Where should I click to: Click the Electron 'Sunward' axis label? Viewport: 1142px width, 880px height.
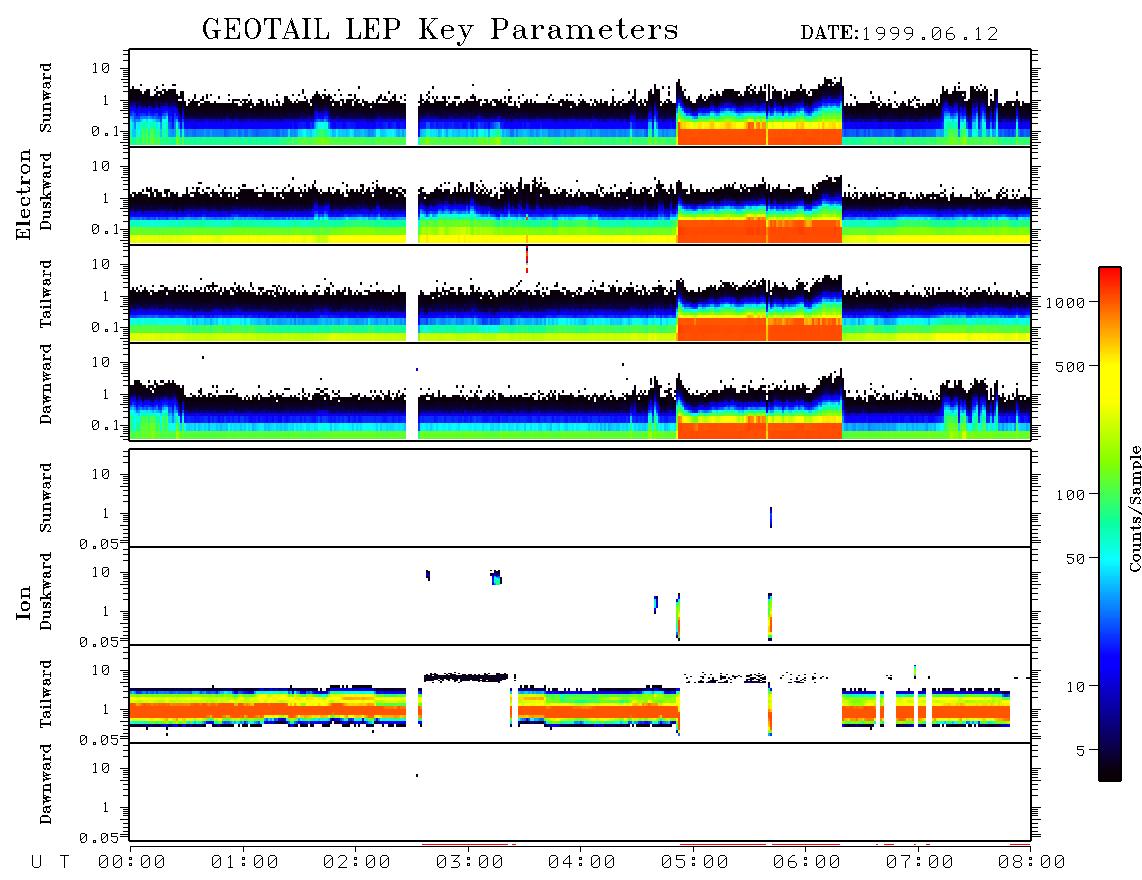[46, 98]
